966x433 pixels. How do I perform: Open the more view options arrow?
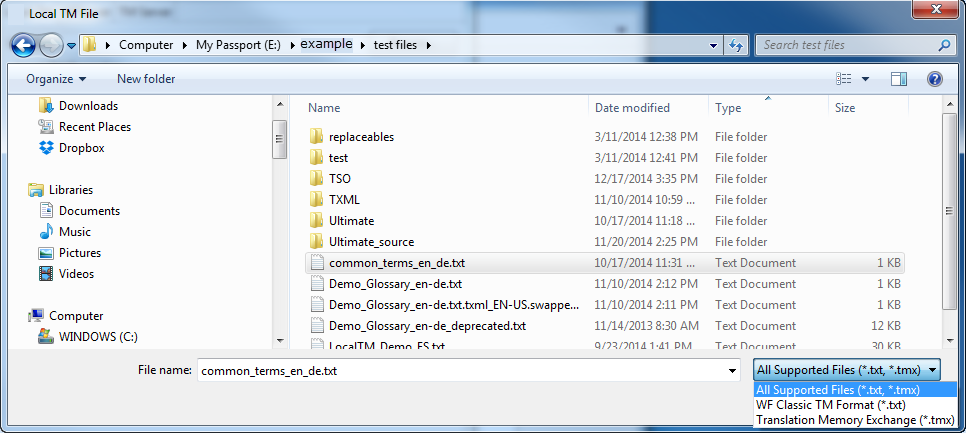point(865,79)
